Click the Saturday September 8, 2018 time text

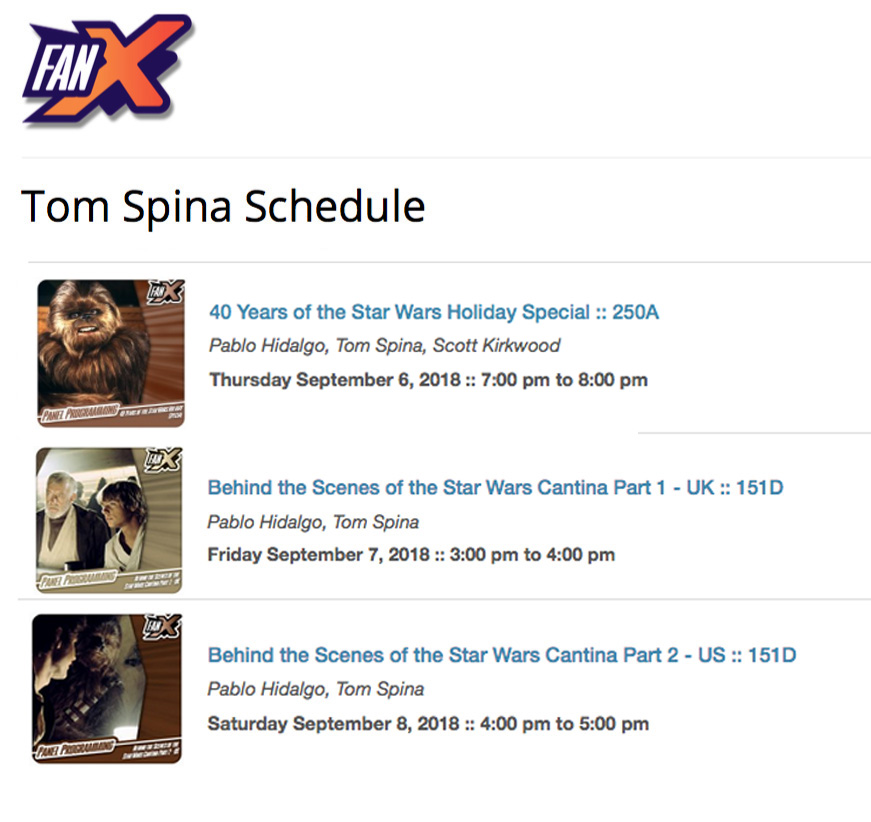pyautogui.click(x=428, y=724)
